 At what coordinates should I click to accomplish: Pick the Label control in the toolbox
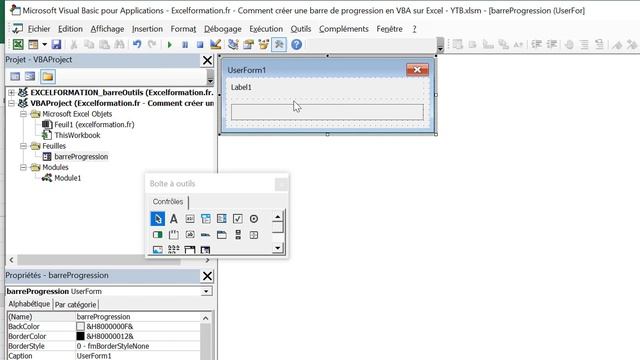click(173, 219)
